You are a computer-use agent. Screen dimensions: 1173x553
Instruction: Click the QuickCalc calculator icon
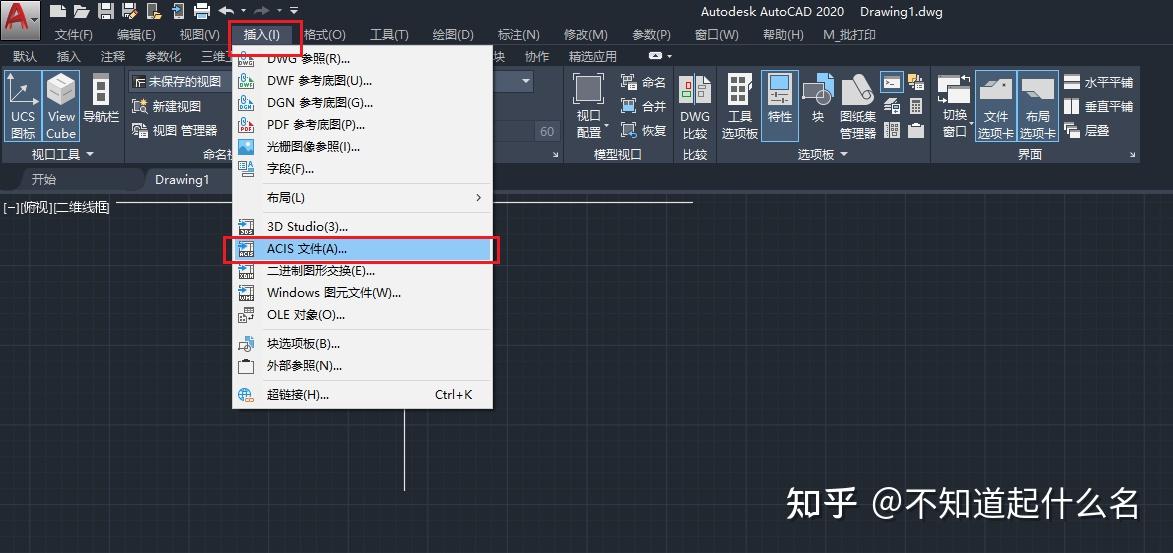916,106
